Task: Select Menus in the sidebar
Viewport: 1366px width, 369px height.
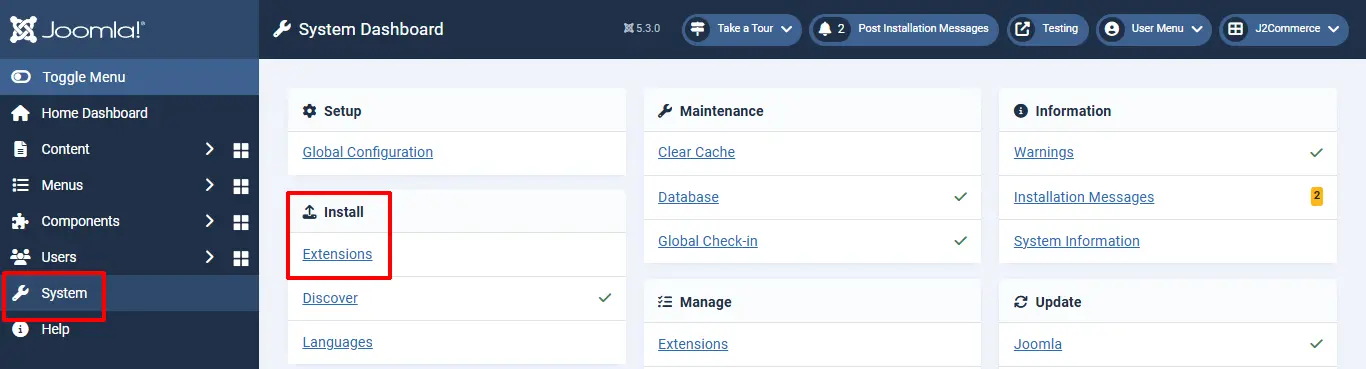Action: 62,185
